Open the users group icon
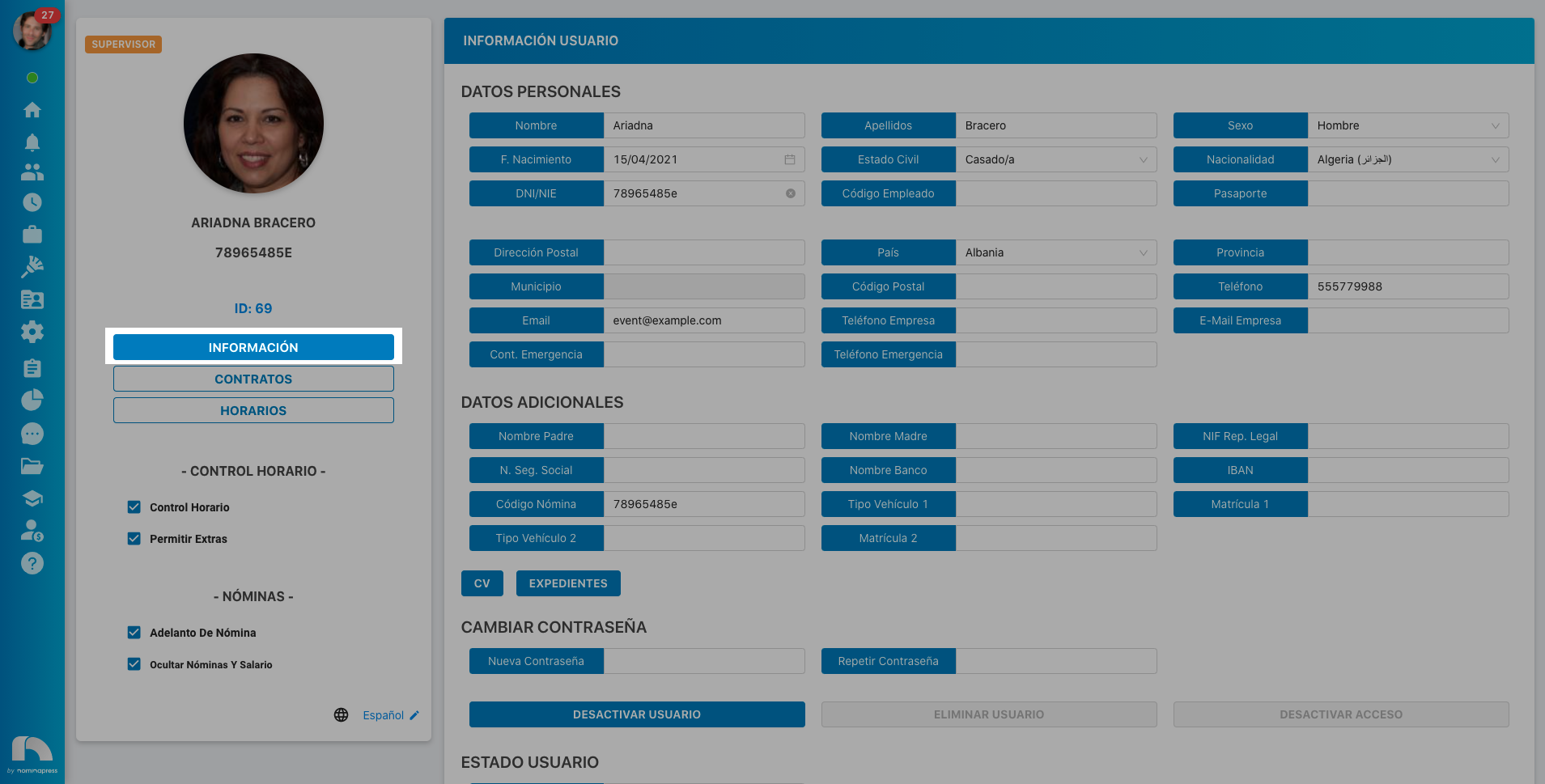Viewport: 1545px width, 784px height. pos(32,172)
